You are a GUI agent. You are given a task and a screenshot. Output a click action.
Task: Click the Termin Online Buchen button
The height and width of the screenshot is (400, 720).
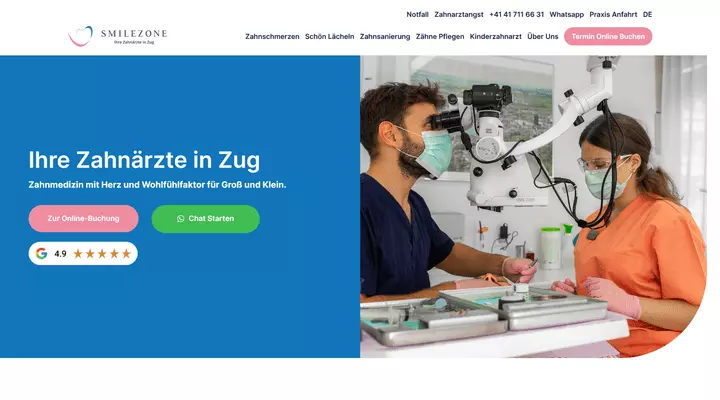pos(608,36)
